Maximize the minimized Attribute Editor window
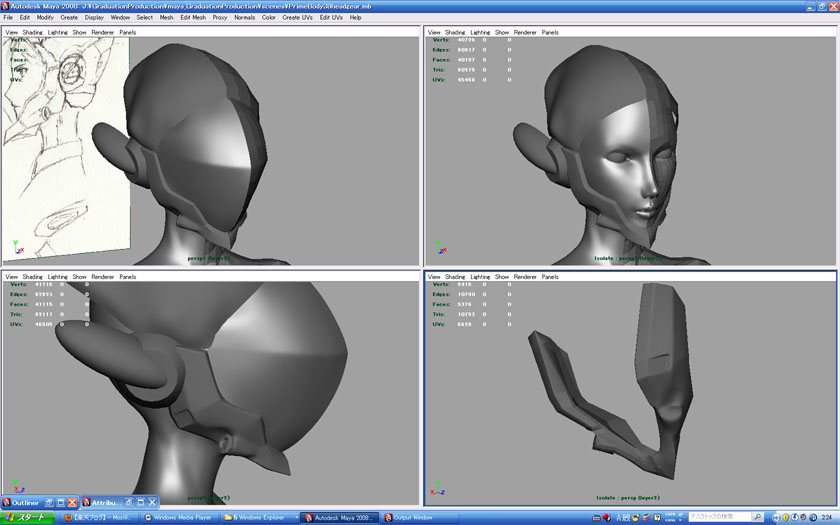840x525 pixels. (x=141, y=502)
